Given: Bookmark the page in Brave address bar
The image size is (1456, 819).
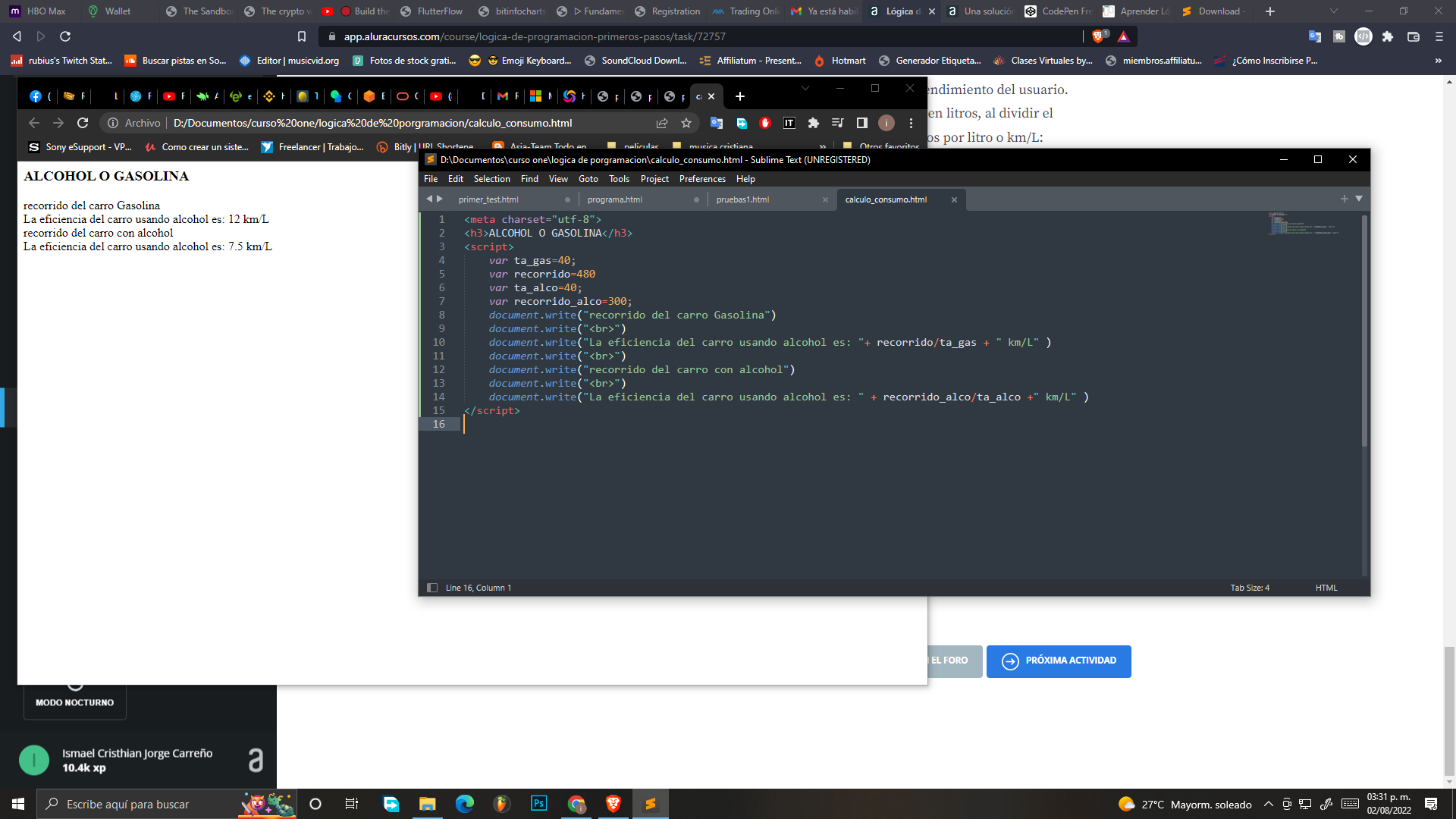Looking at the screenshot, I should point(301,36).
